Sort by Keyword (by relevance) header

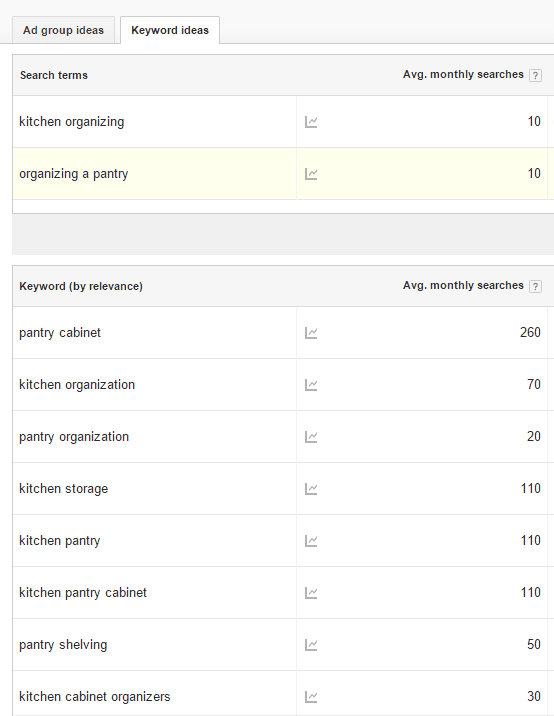(81, 286)
